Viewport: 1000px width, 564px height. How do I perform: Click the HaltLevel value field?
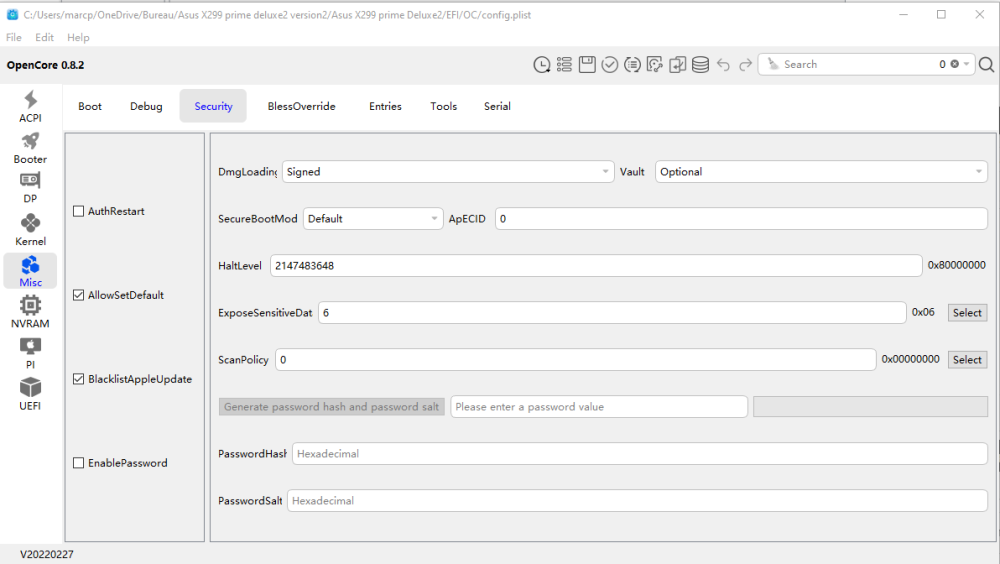[x=596, y=265]
